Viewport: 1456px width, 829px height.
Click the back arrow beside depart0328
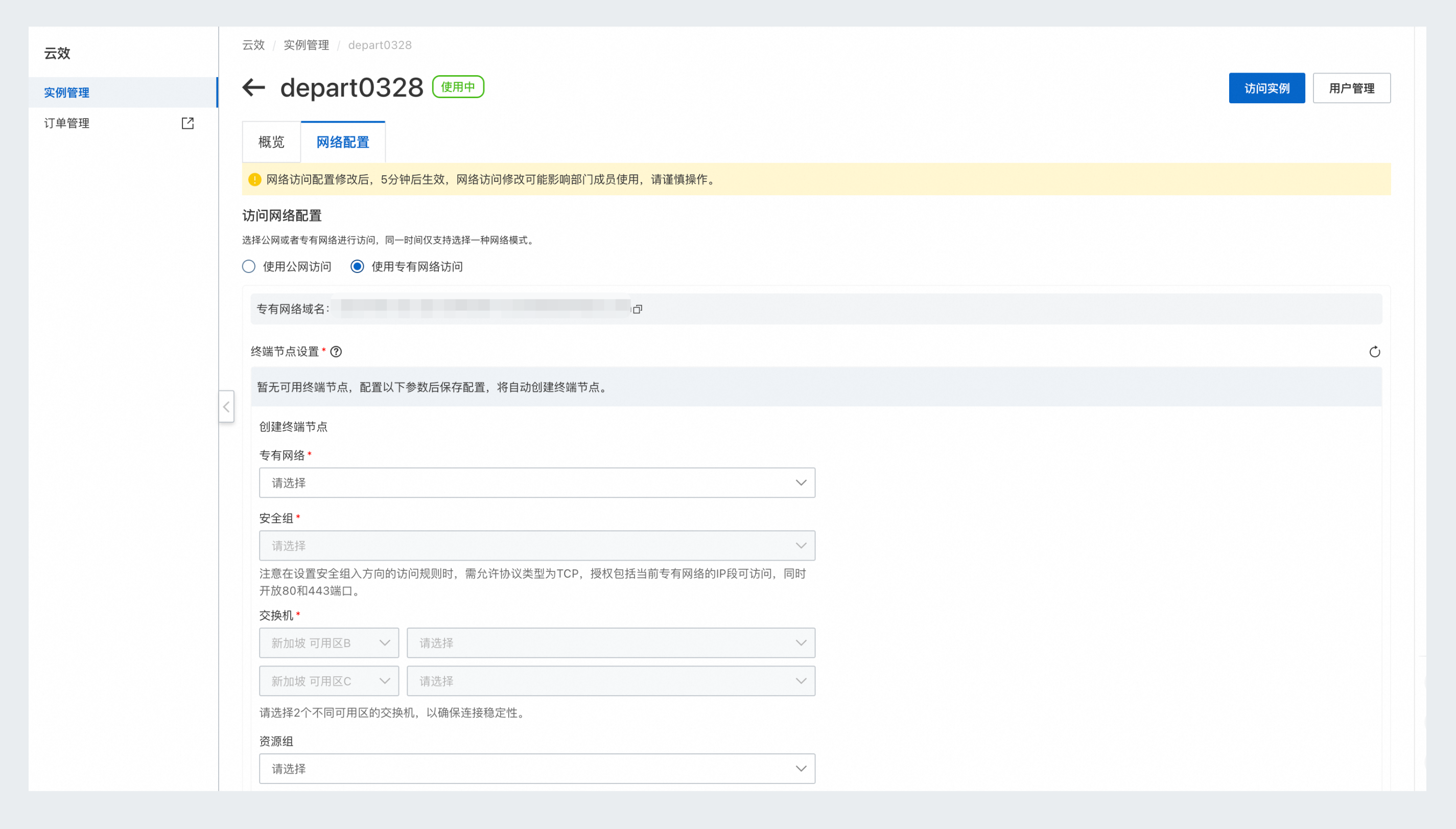coord(254,88)
